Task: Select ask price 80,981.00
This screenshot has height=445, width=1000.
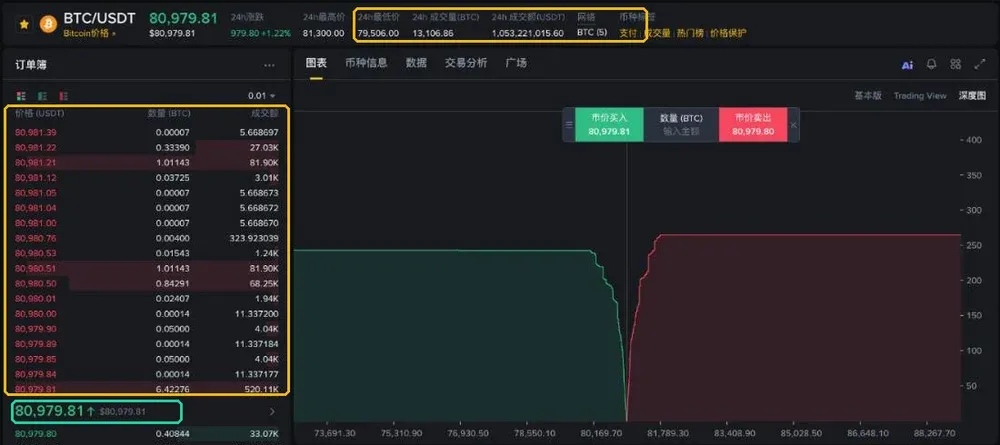Action: [34, 223]
